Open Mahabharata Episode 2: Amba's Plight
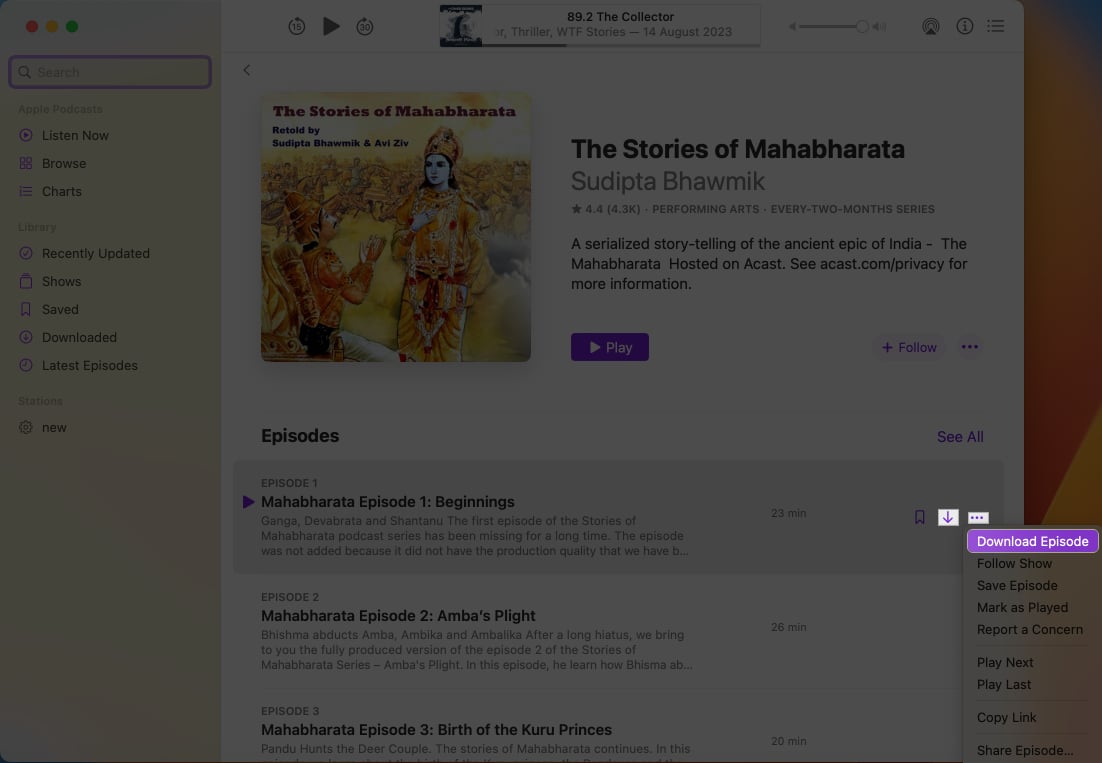Viewport: 1102px width, 763px height. pos(398,615)
